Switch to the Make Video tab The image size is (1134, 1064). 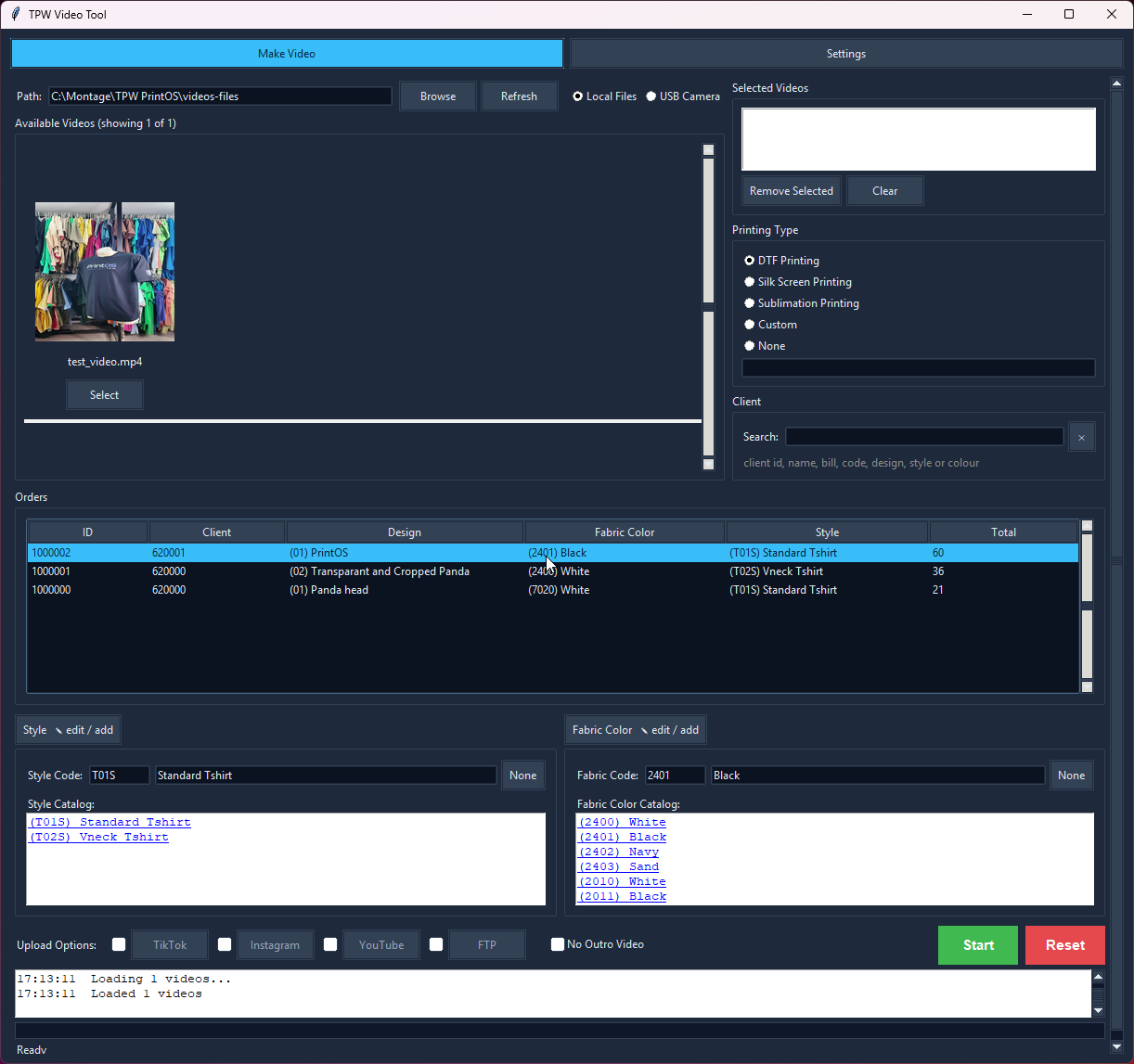tap(287, 54)
